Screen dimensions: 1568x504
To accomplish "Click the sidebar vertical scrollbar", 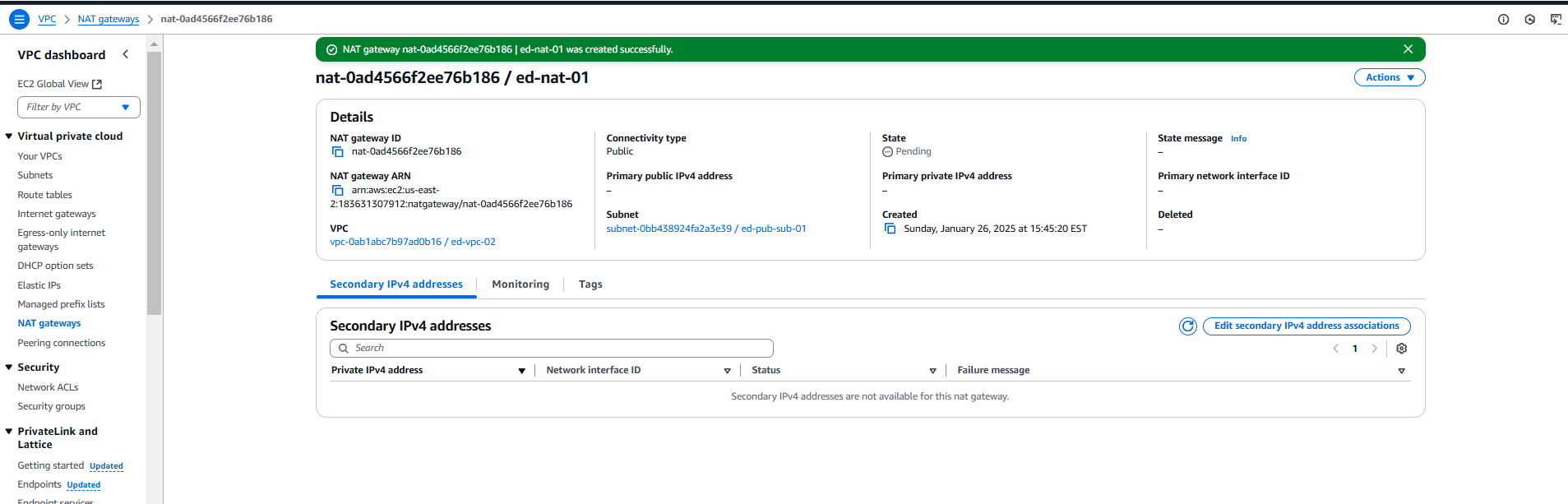I will click(154, 183).
